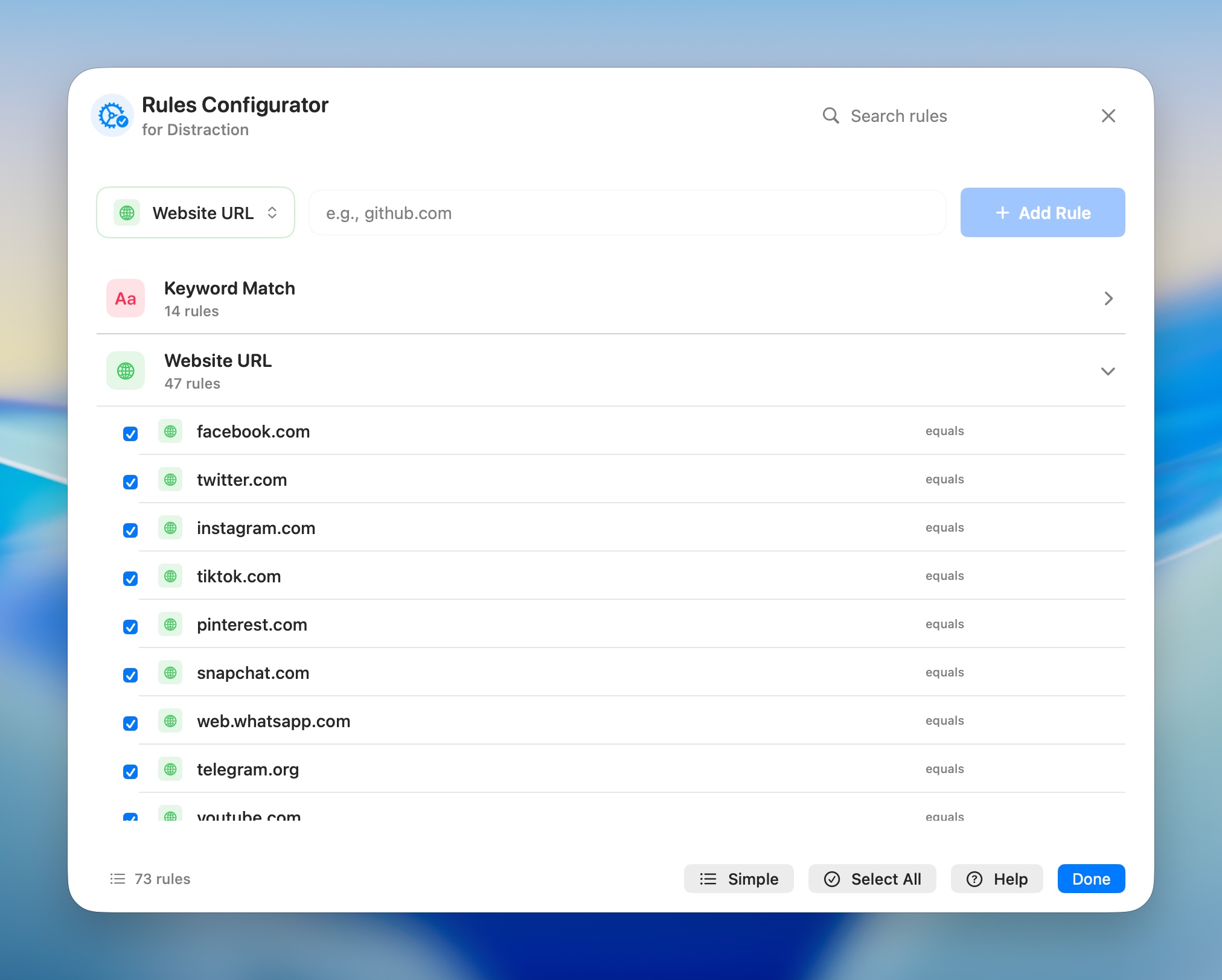
Task: Click the globe icon inside the Website URL type selector
Action: (x=126, y=212)
